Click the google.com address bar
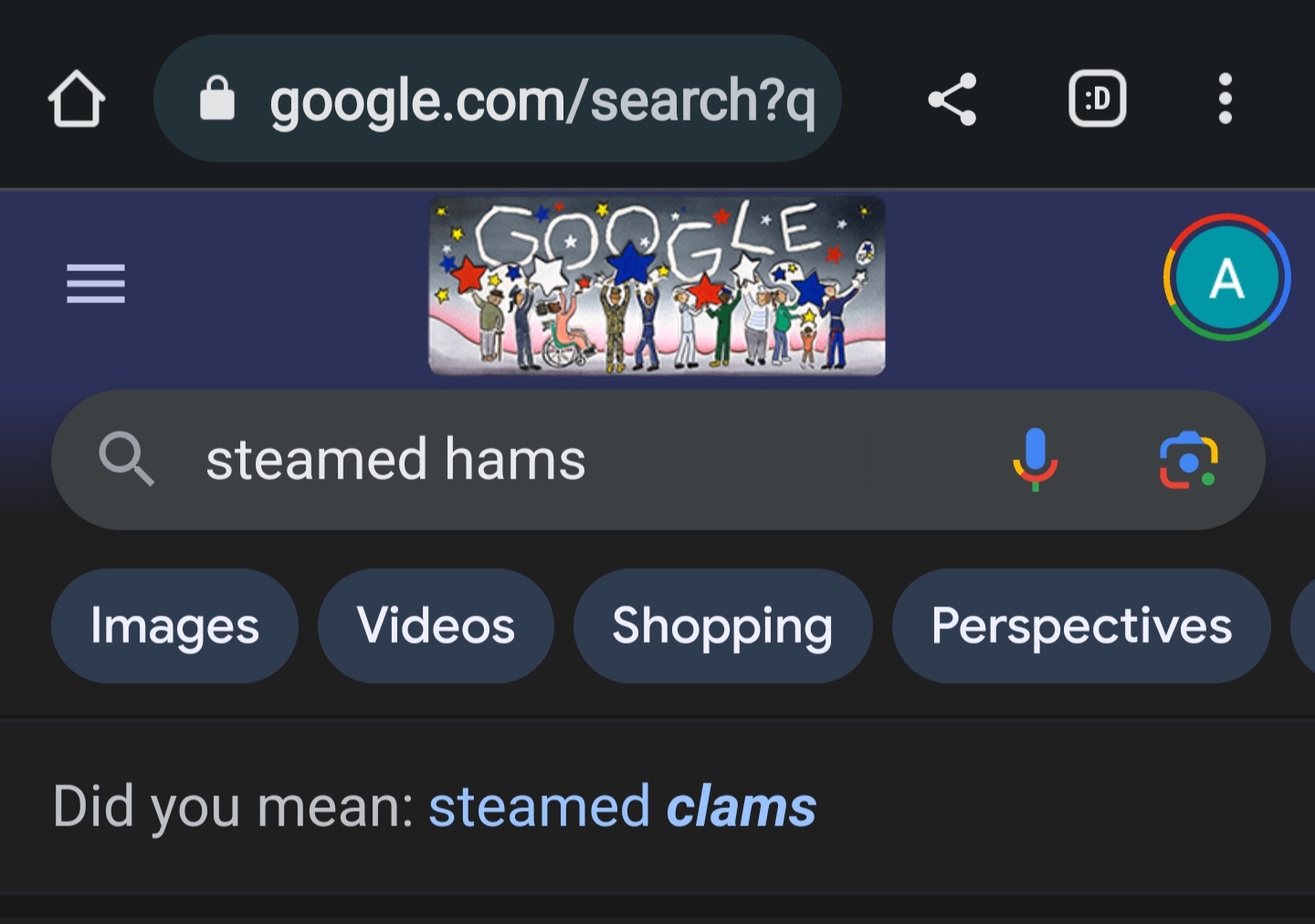Viewport: 1315px width, 924px height. pos(497,99)
